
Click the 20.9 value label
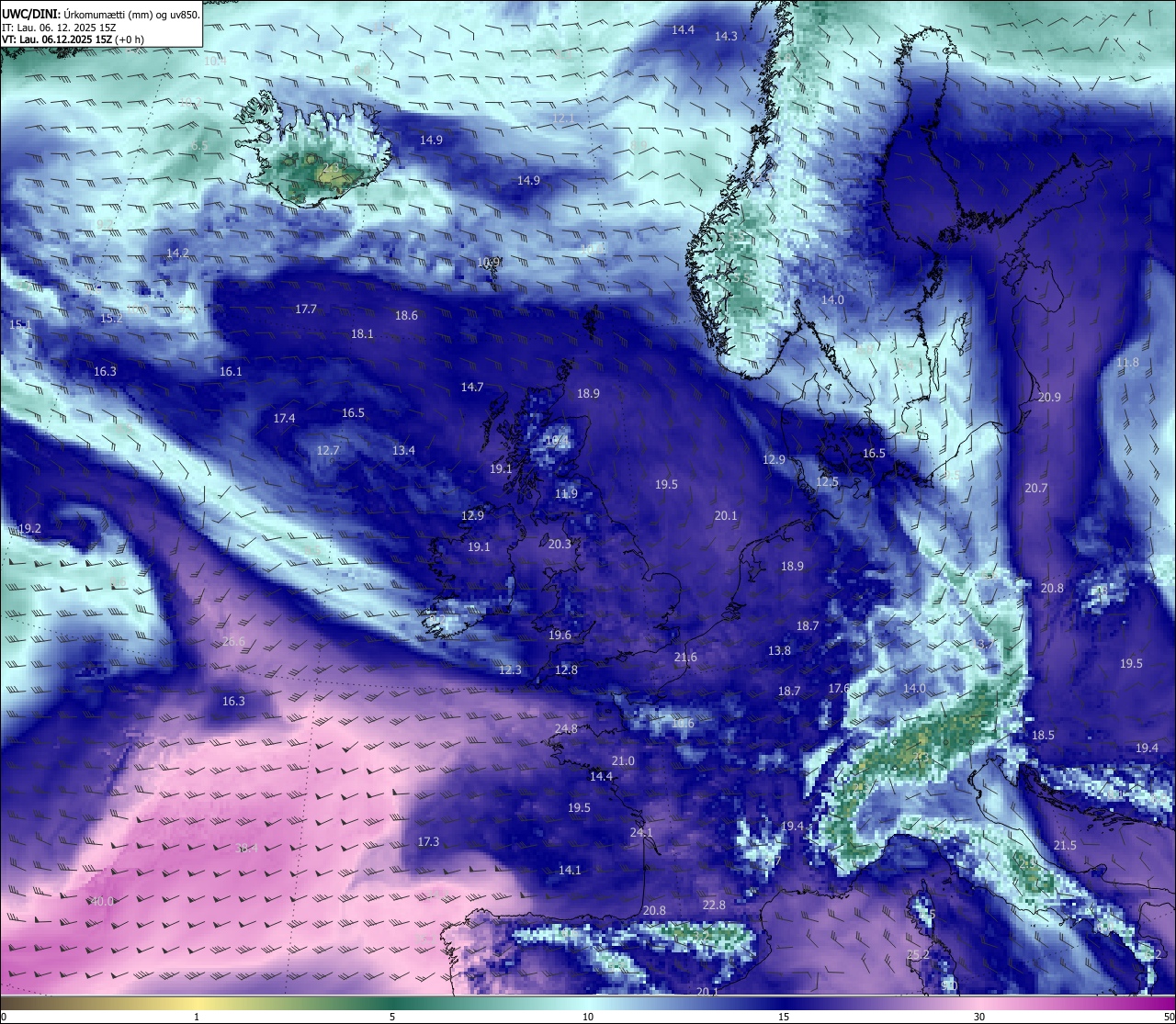pos(1048,397)
